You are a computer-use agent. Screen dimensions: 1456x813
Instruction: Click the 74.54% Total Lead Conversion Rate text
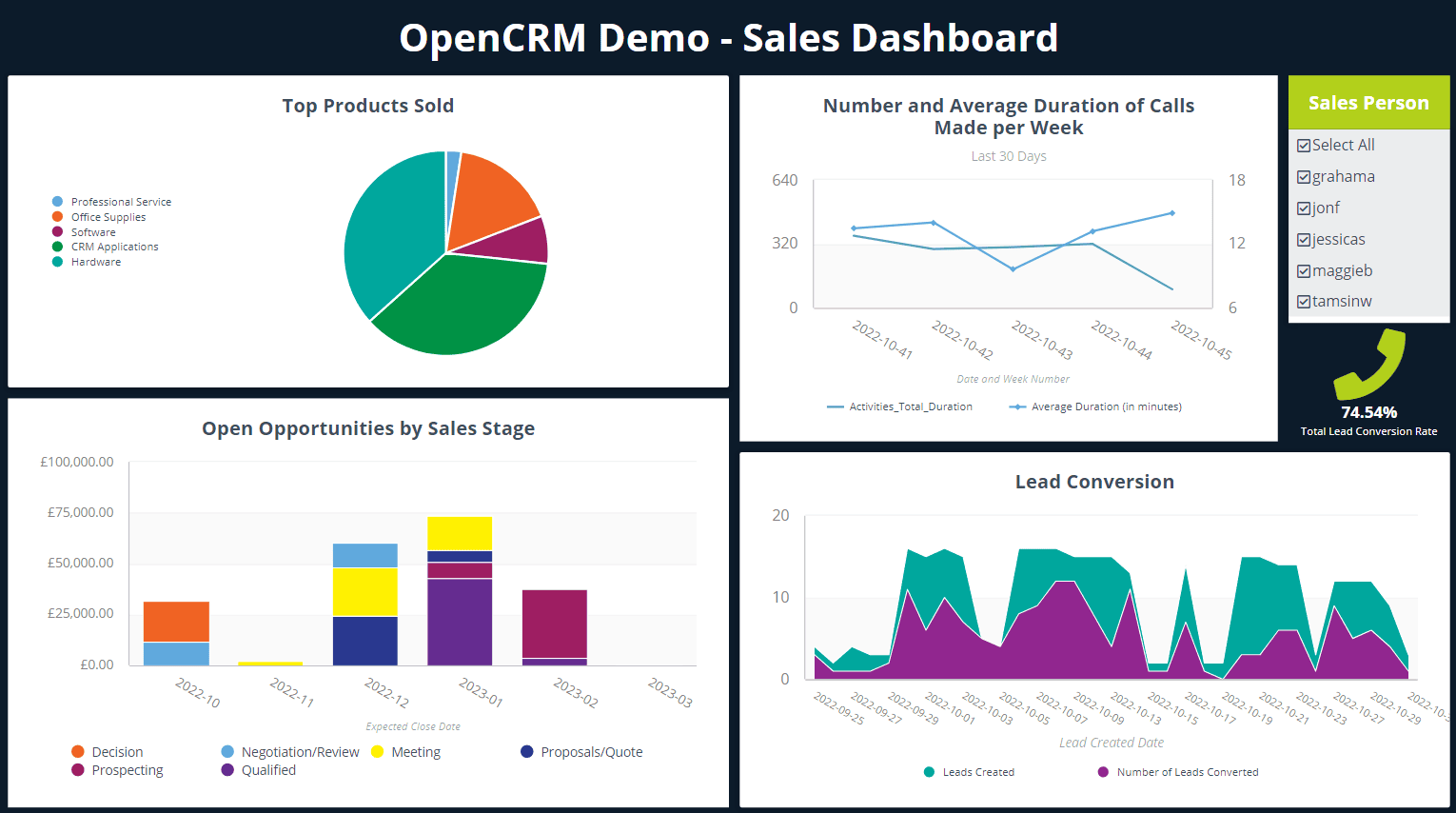(x=1368, y=412)
